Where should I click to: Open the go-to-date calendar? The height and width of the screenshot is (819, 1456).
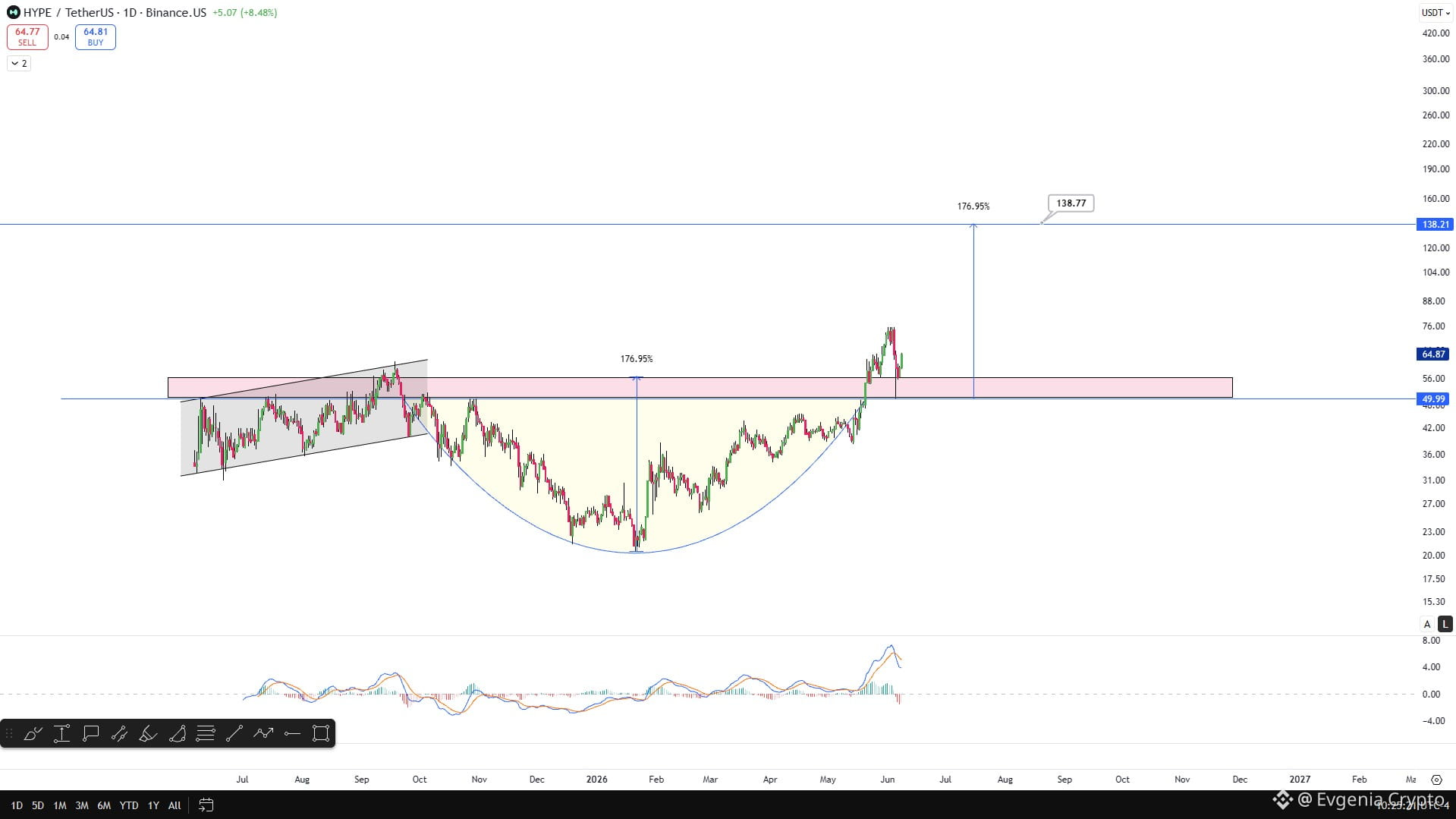point(206,805)
